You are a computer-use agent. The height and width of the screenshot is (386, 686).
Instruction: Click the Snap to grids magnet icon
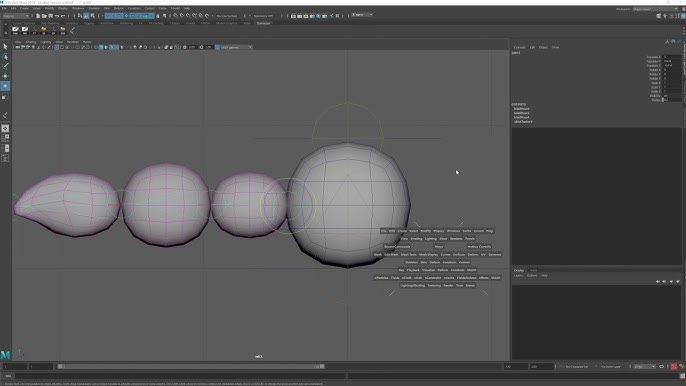175,16
